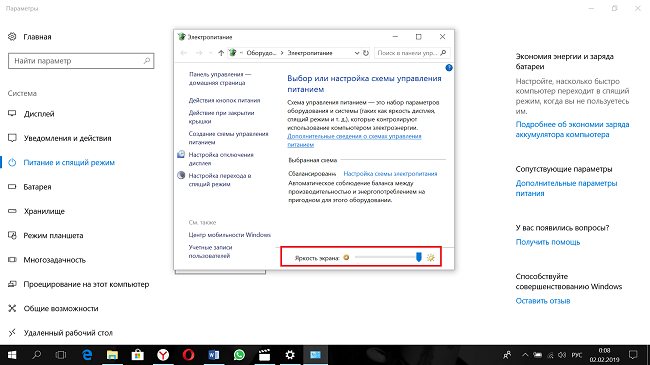The image size is (650, 365).
Task: Open Действия кнопок питания link
Action: (x=224, y=100)
